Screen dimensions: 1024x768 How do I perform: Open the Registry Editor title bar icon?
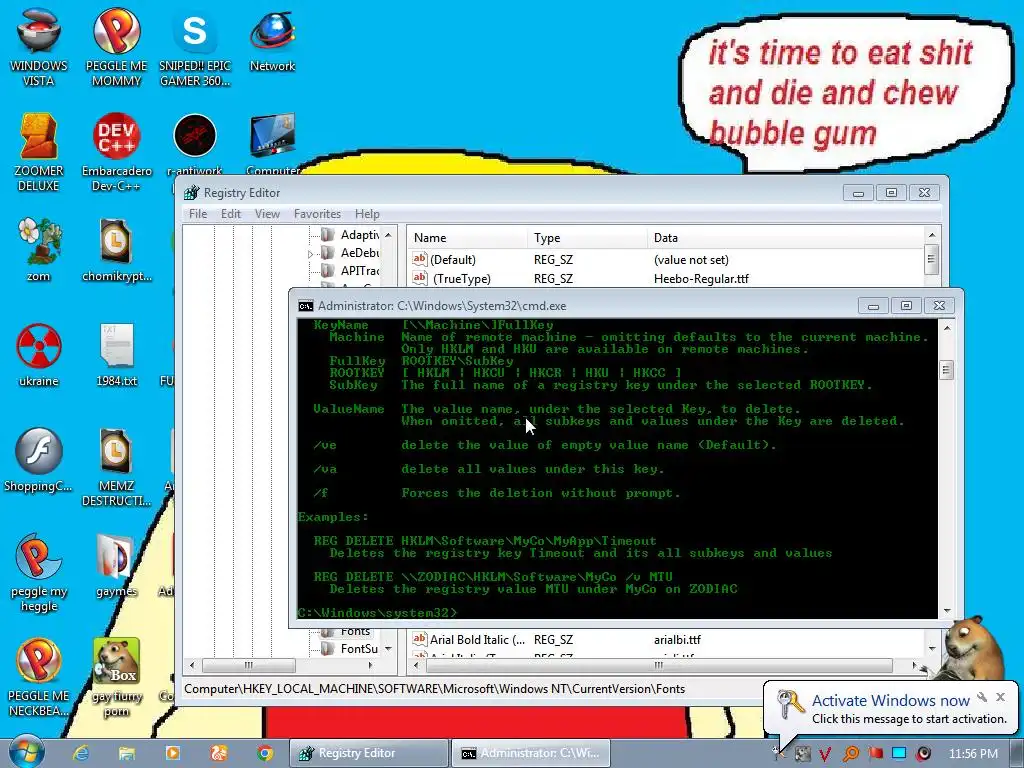[191, 193]
